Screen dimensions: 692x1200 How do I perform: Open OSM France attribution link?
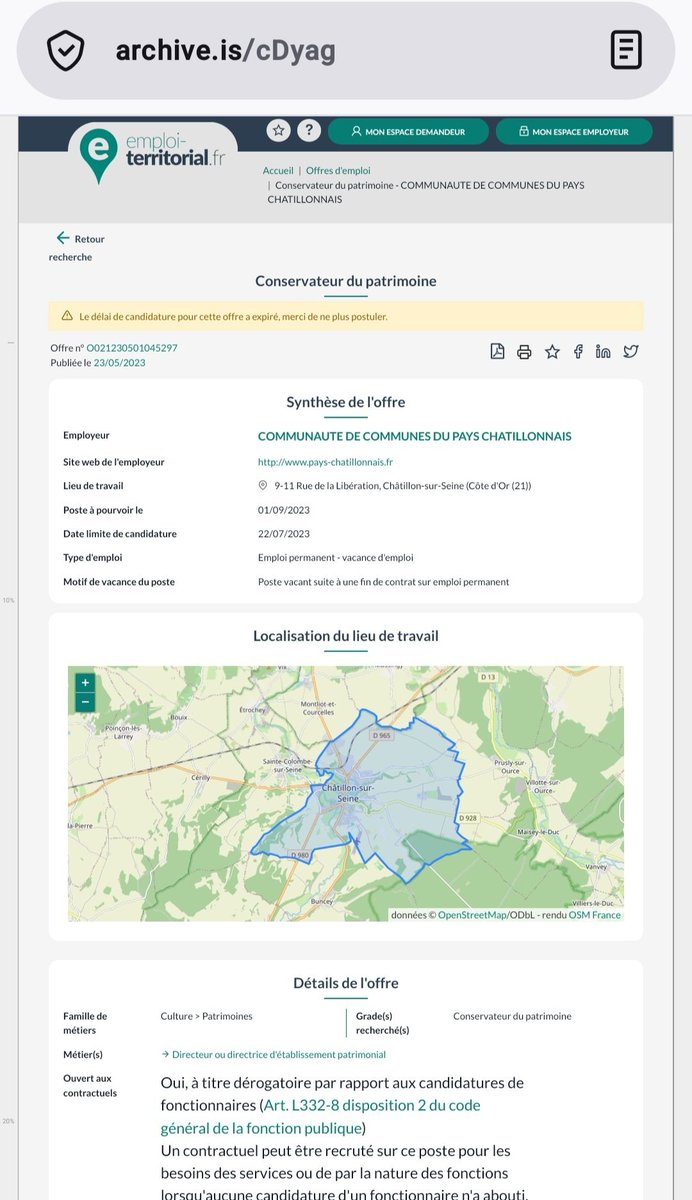(595, 915)
